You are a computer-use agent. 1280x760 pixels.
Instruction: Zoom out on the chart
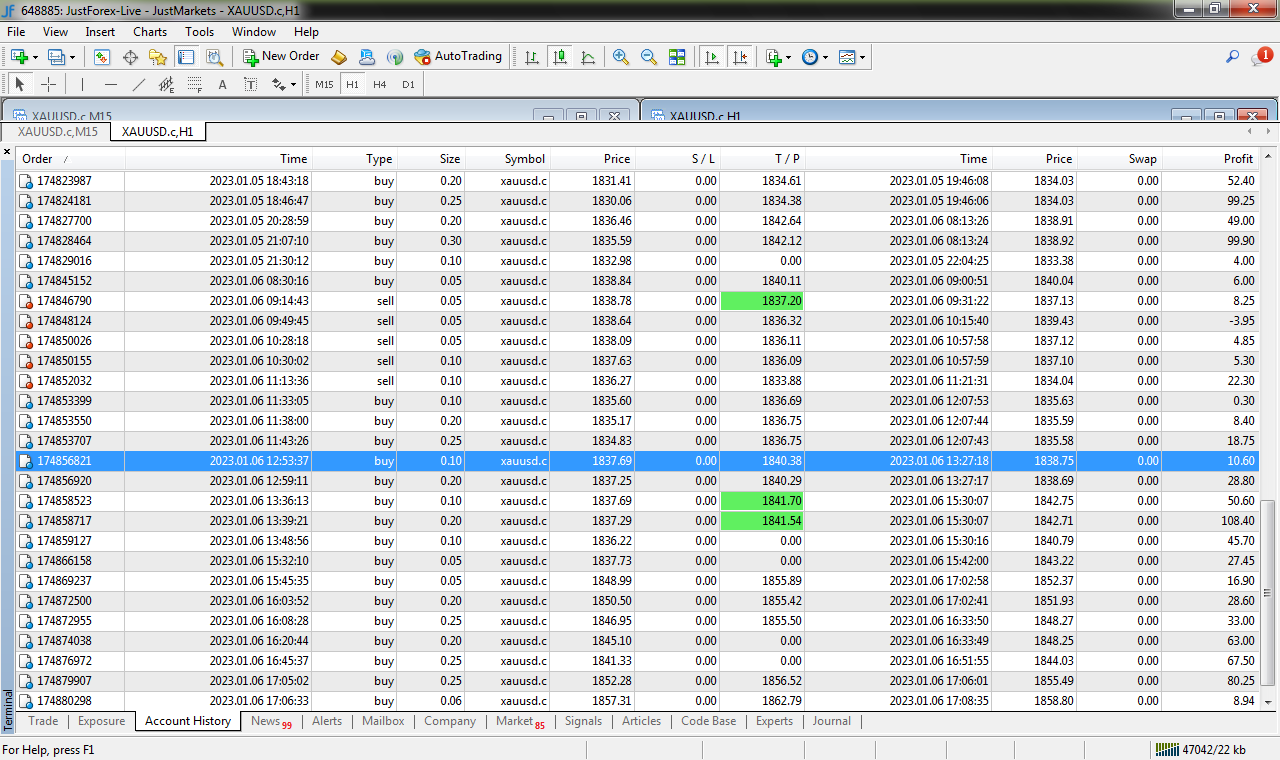pos(649,57)
